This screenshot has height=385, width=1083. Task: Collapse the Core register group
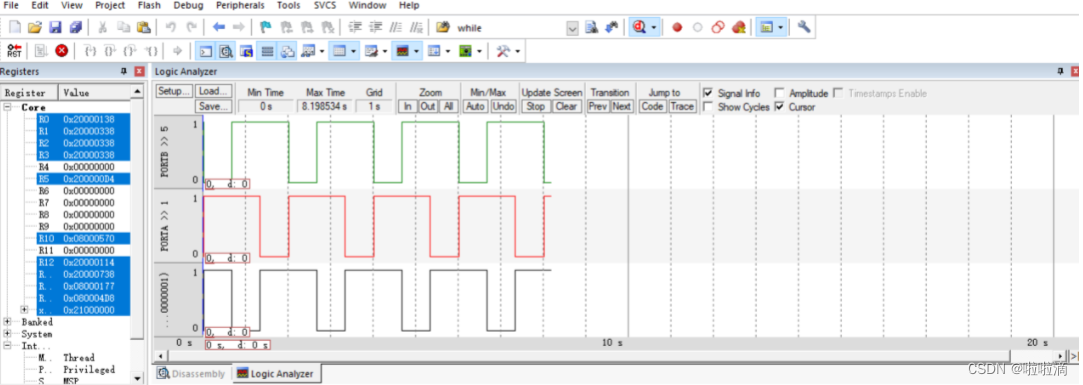(x=8, y=107)
